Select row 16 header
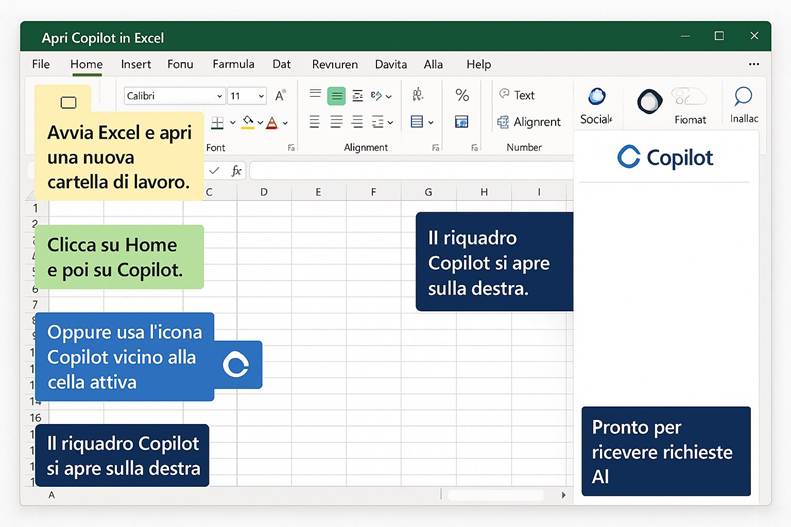Viewport: 791px width, 527px height. pyautogui.click(x=35, y=418)
